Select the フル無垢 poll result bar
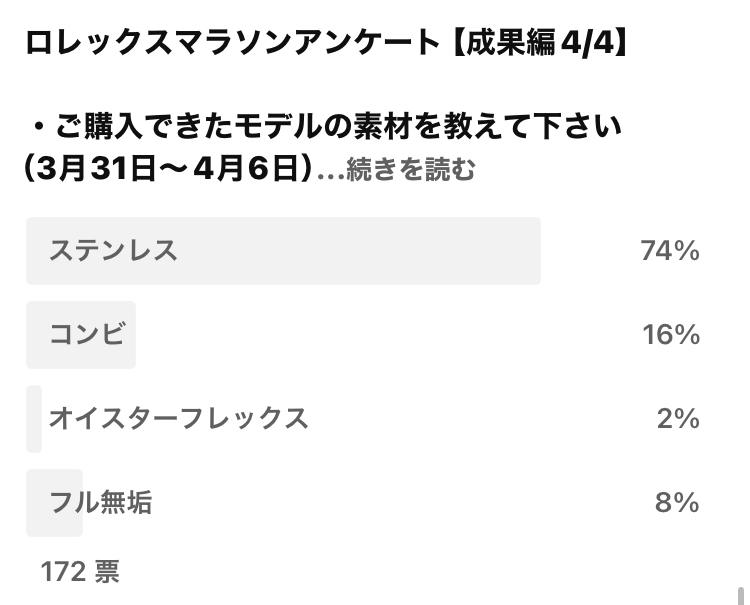 point(55,503)
